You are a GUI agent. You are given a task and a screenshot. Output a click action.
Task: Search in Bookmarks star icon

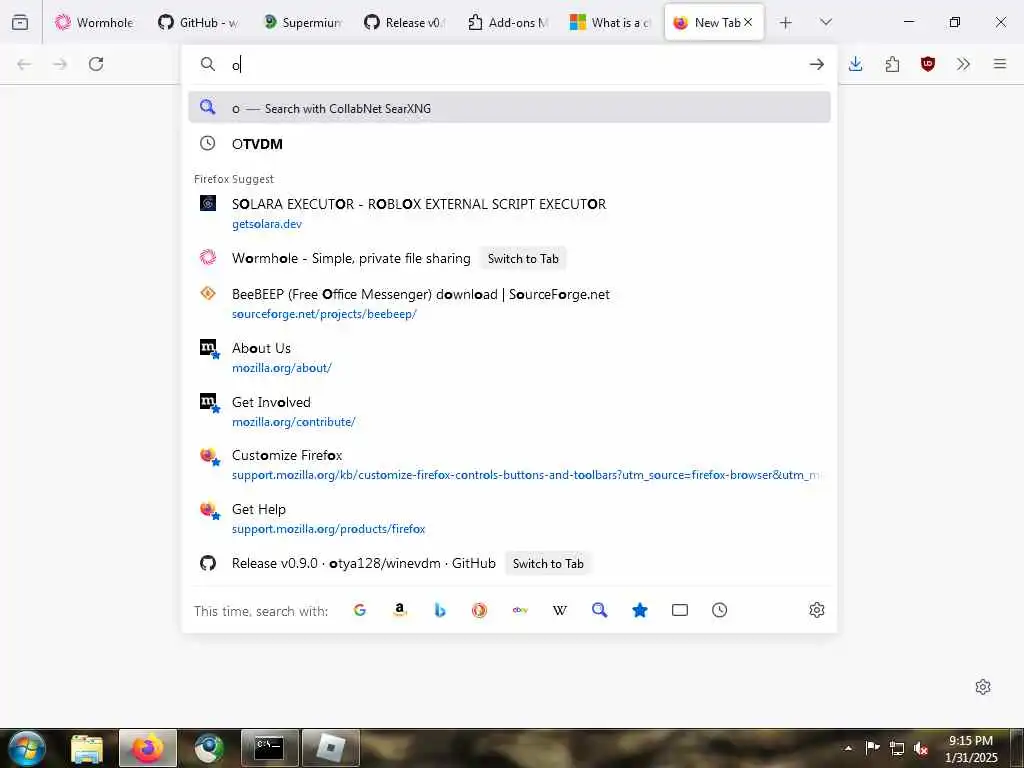pyautogui.click(x=640, y=610)
